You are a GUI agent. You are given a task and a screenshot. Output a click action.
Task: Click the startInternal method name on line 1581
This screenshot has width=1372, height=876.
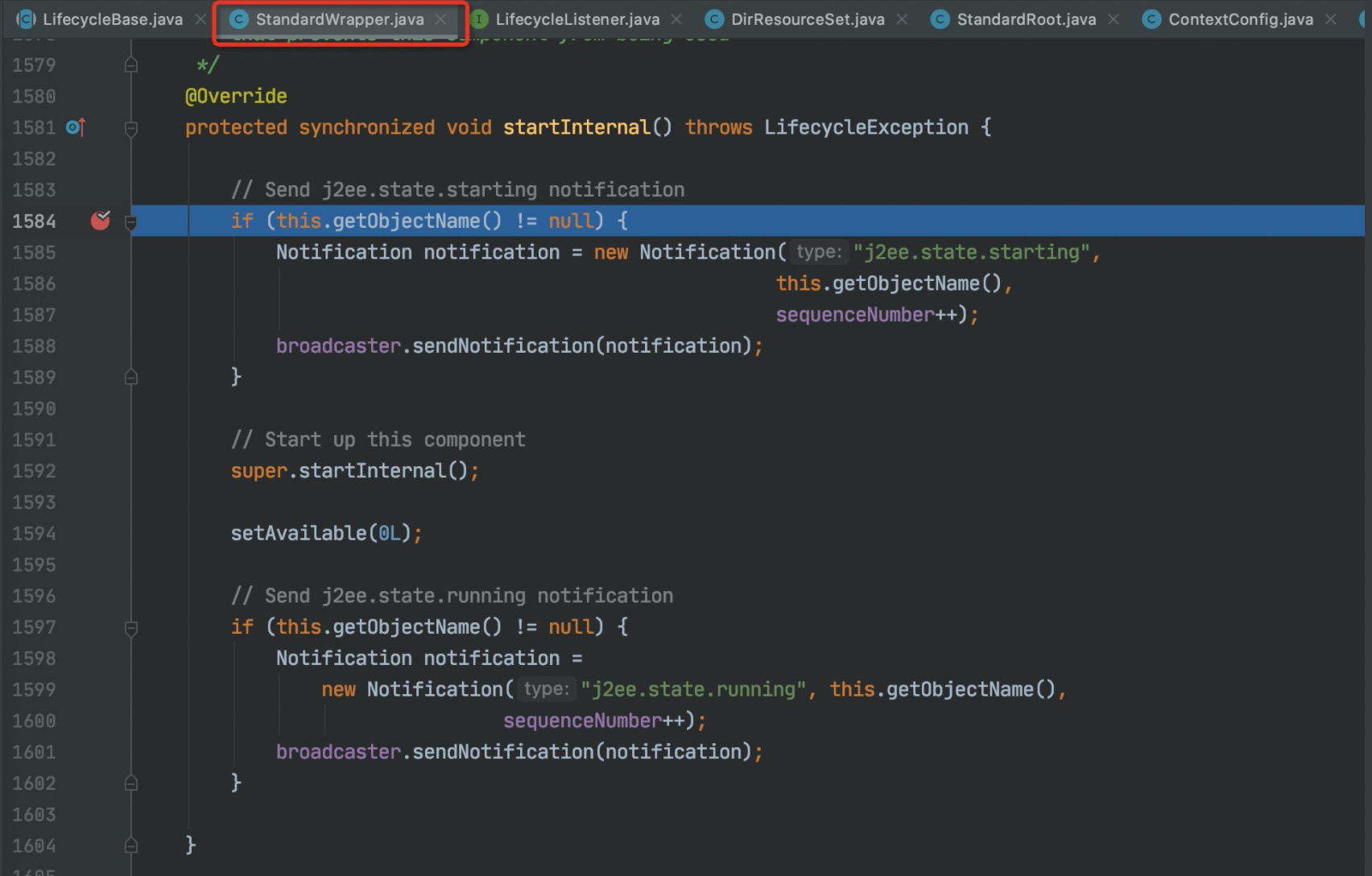(576, 127)
